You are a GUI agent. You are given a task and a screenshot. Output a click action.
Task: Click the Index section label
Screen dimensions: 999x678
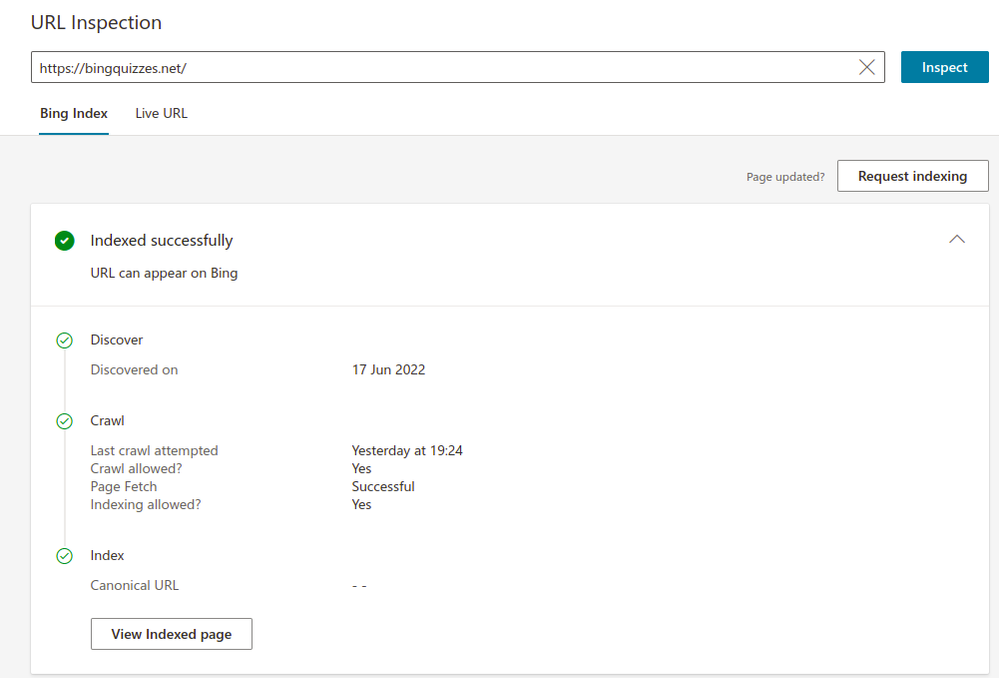pos(107,555)
